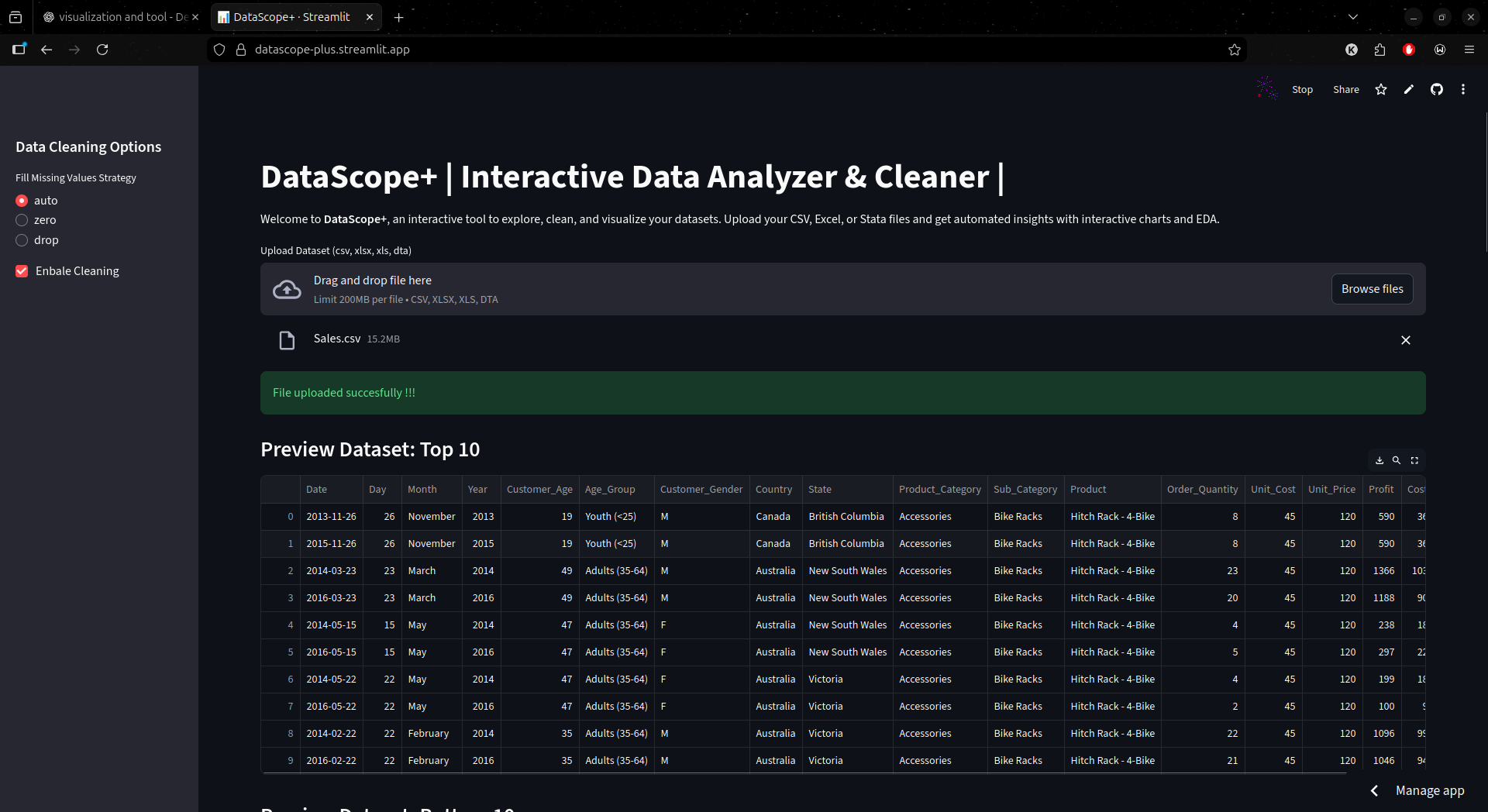Click Browse files to upload a dataset
The width and height of the screenshot is (1488, 812).
pos(1372,288)
